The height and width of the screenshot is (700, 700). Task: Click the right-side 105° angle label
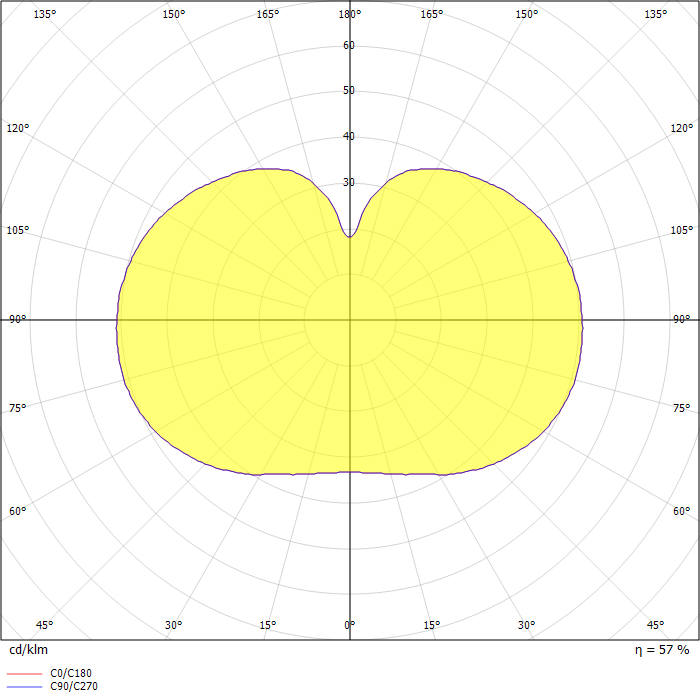coord(682,230)
